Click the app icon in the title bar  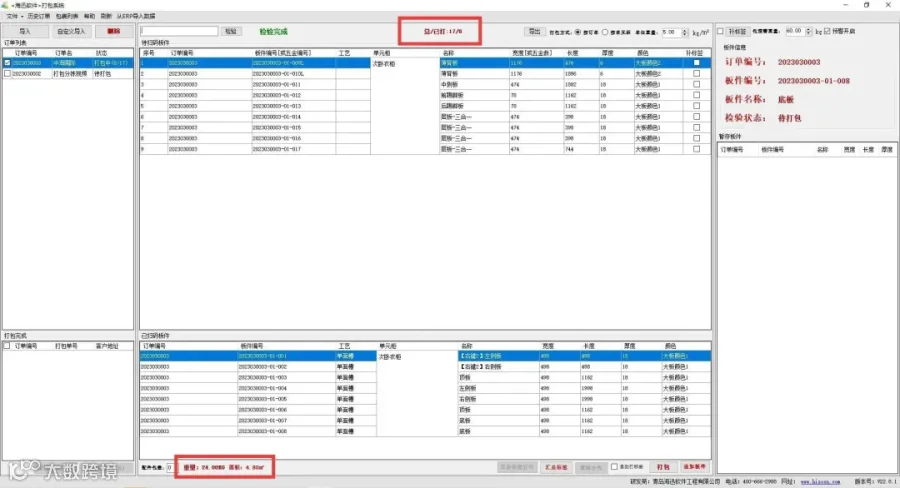[5, 5]
